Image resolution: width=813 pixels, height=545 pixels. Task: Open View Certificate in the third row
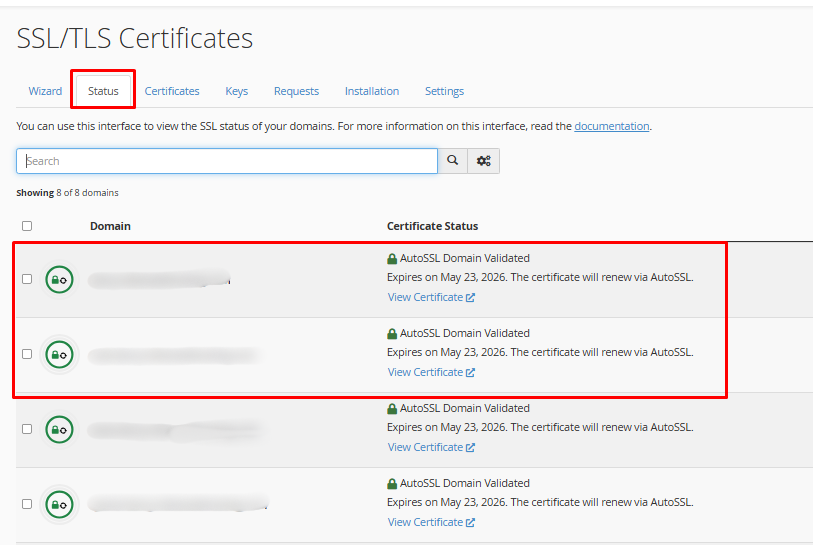[431, 447]
